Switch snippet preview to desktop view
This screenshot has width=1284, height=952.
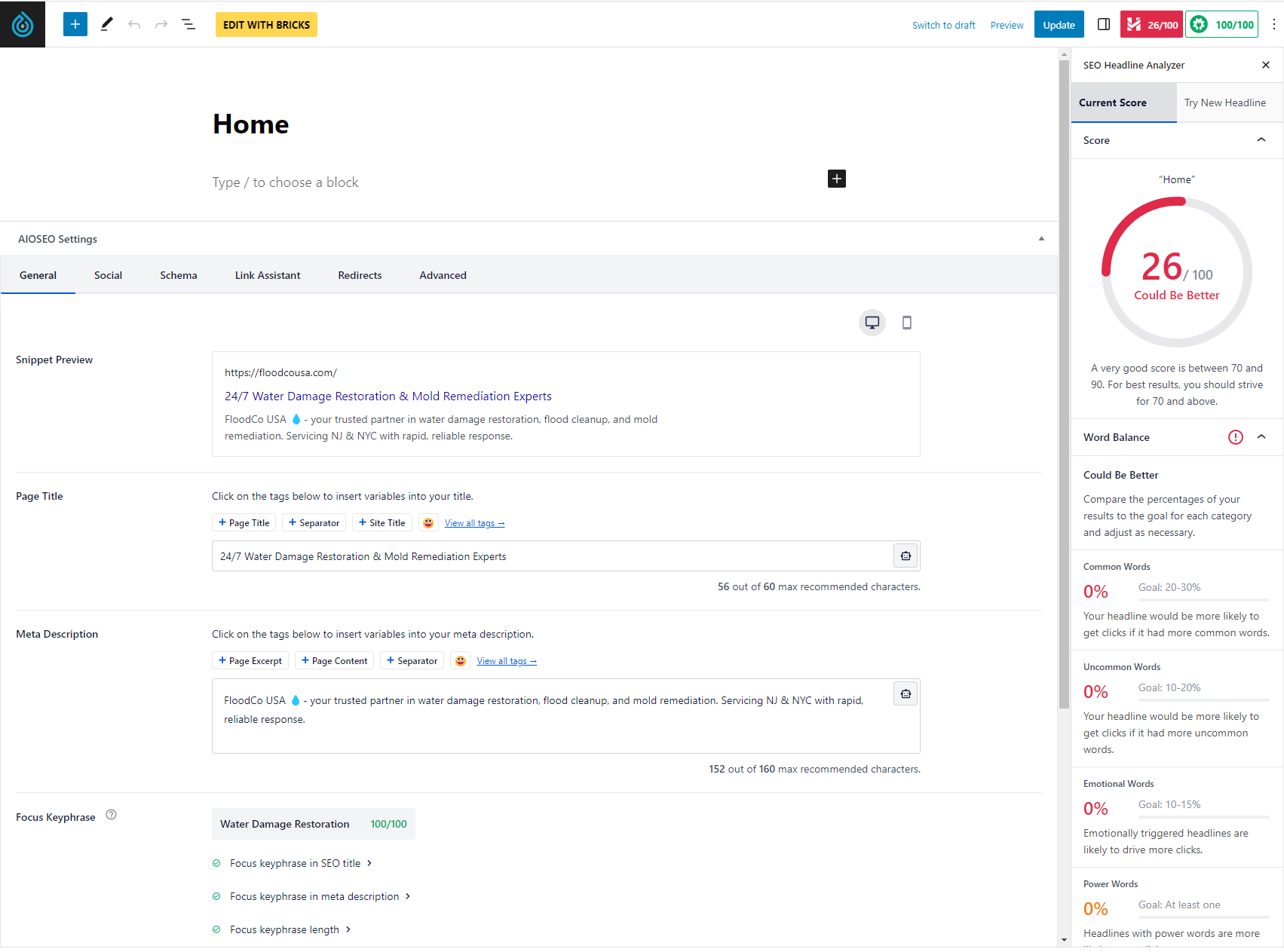point(872,323)
